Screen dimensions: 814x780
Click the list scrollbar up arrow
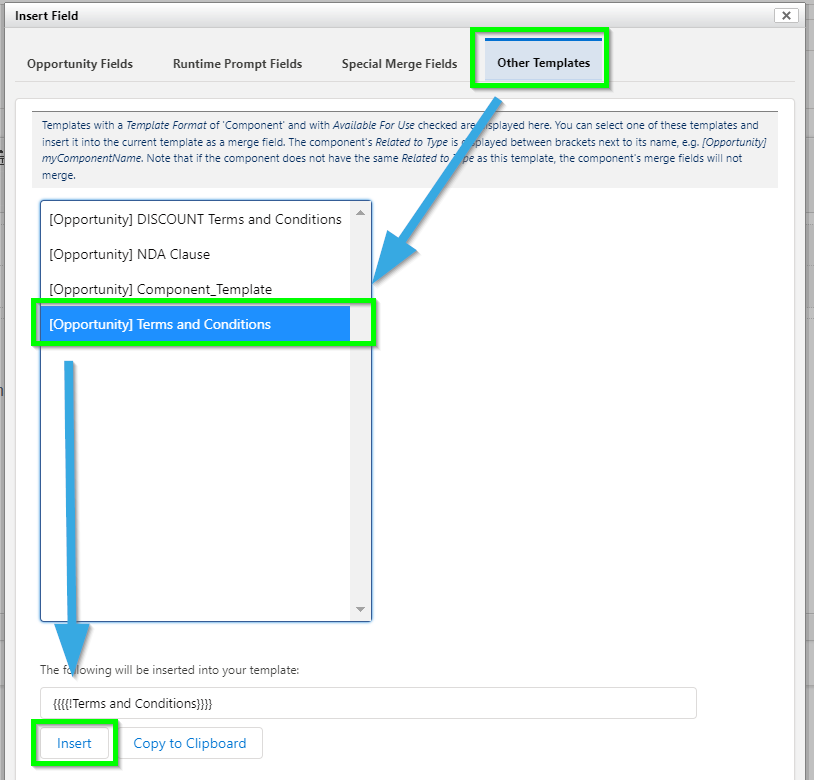pos(360,213)
